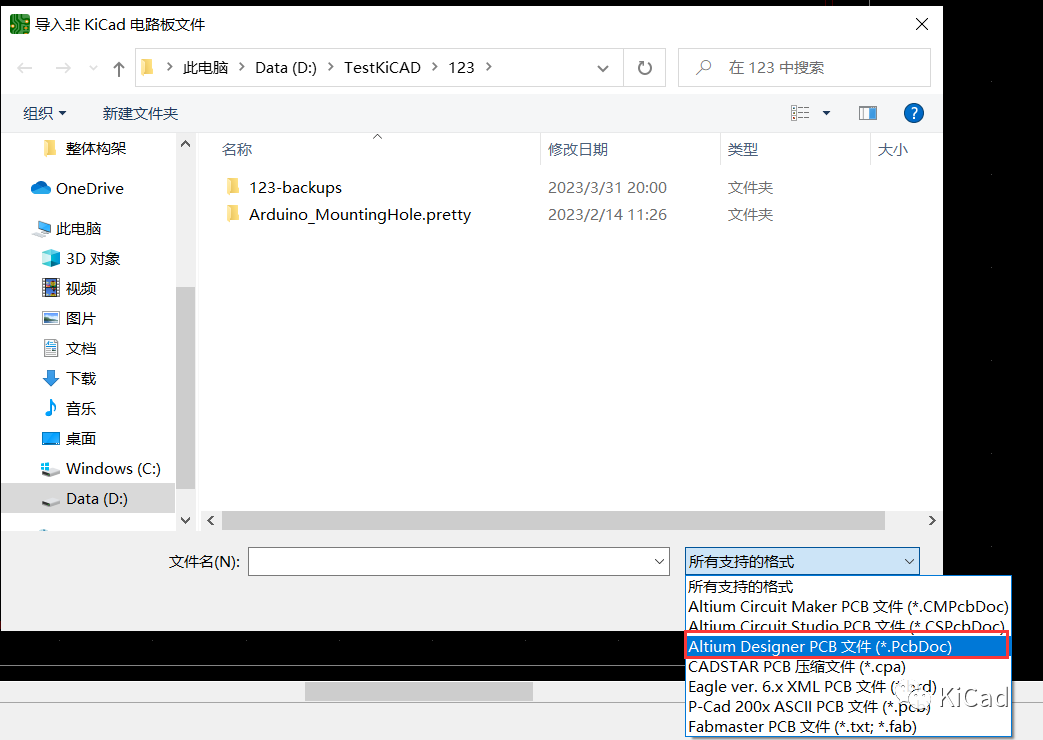
Task: Click the Windows (C:) drive icon
Action: (50, 469)
